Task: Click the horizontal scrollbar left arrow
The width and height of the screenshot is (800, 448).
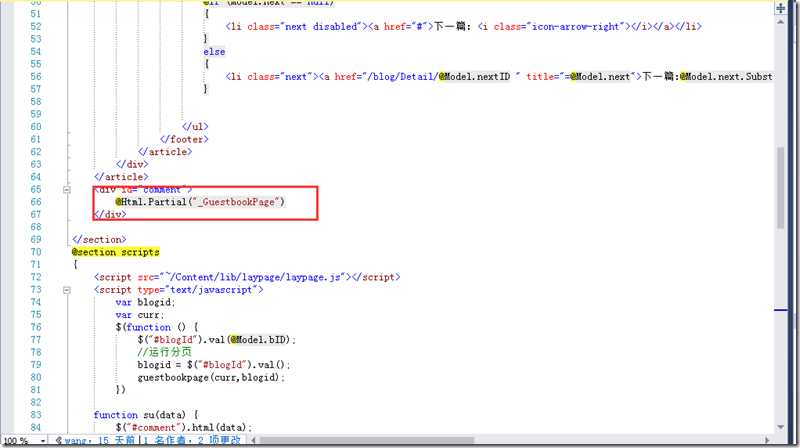Action: (x=253, y=440)
